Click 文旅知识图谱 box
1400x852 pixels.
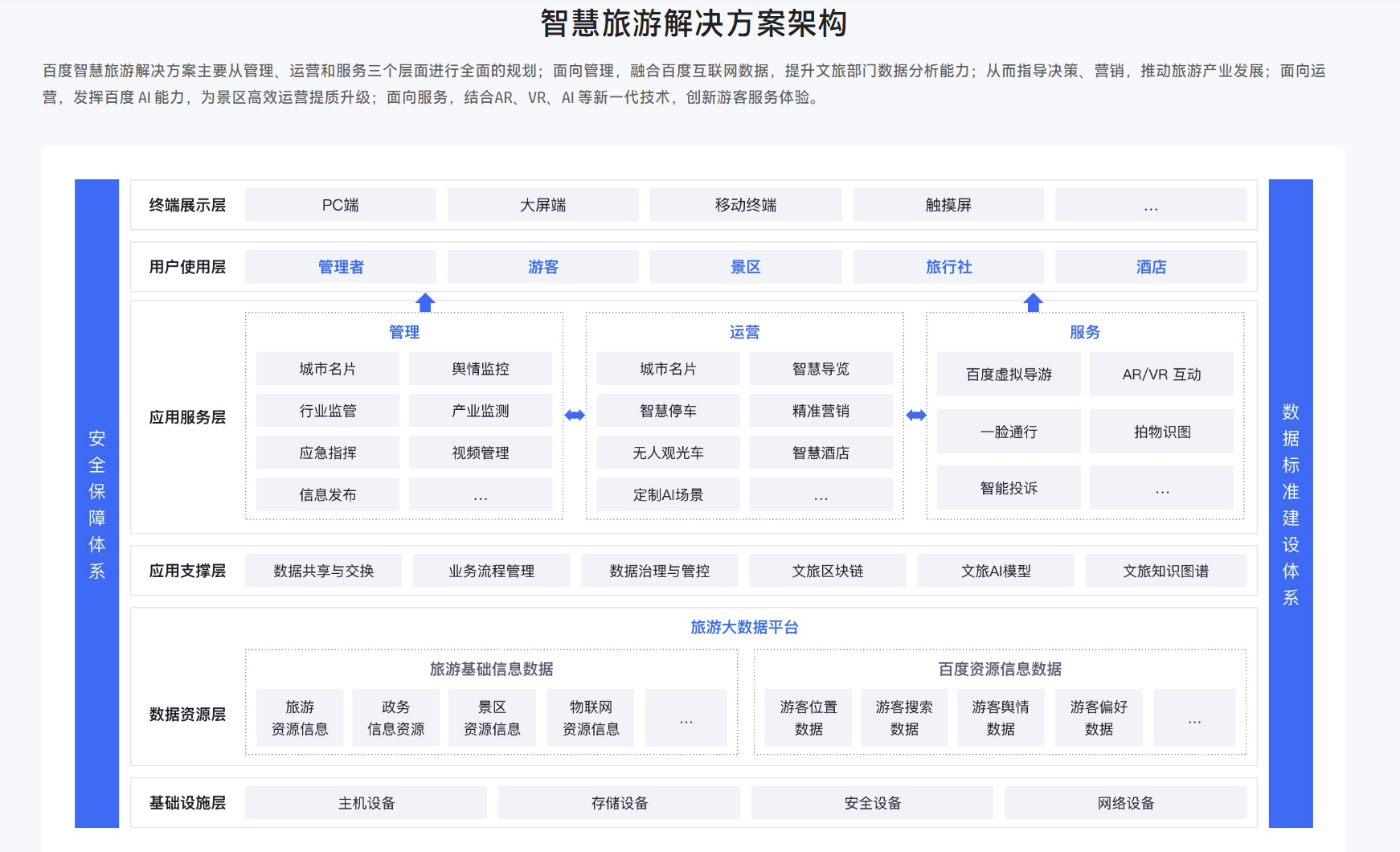1165,571
